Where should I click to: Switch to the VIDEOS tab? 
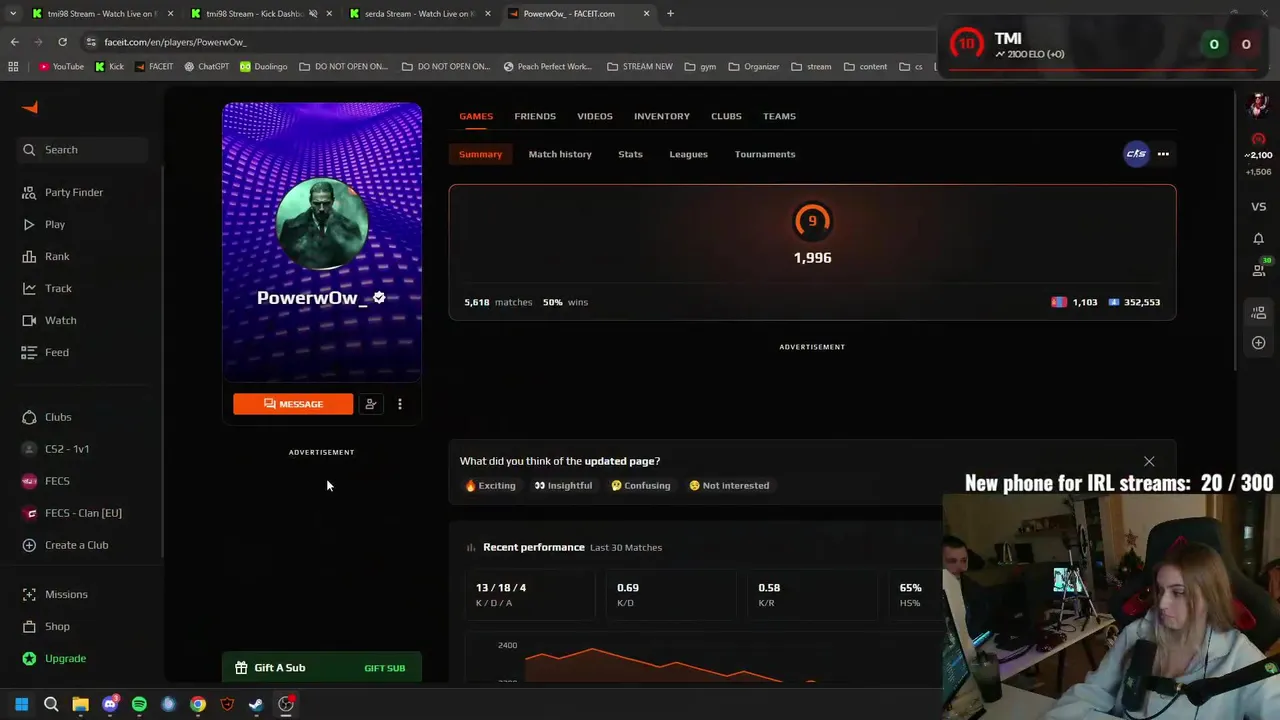(595, 116)
